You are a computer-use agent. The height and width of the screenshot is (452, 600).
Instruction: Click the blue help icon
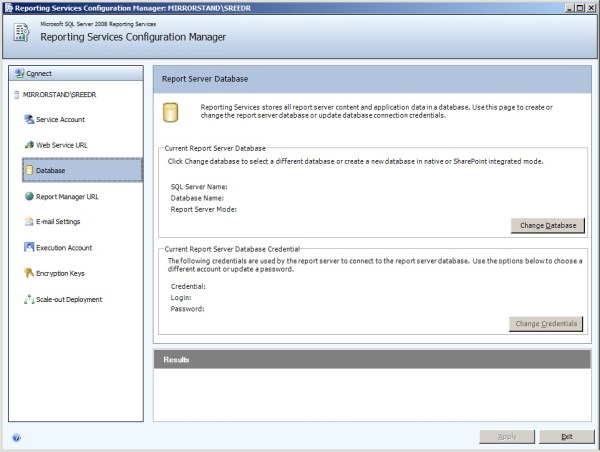click(x=16, y=437)
